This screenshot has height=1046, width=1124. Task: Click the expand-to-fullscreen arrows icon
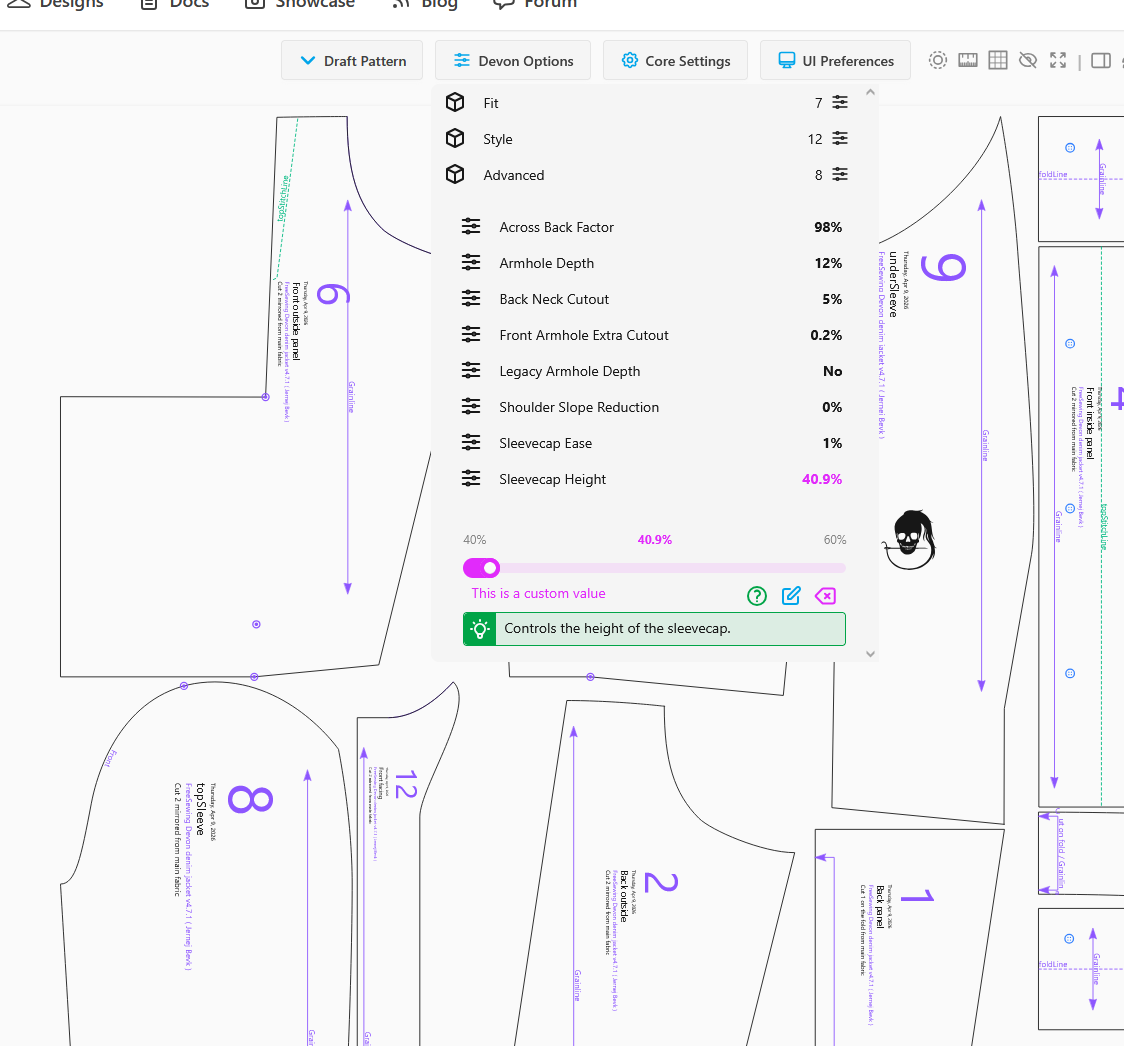point(1058,61)
